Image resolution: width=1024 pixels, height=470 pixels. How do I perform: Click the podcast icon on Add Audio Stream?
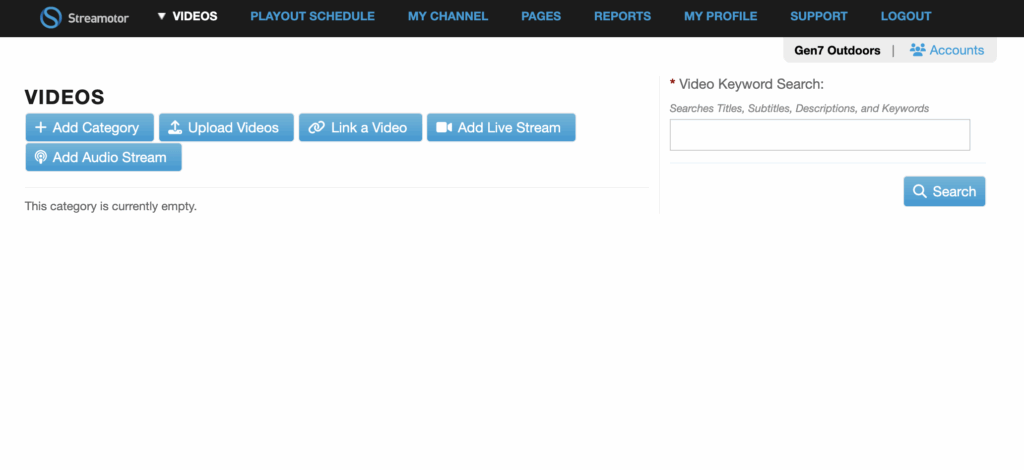[41, 157]
